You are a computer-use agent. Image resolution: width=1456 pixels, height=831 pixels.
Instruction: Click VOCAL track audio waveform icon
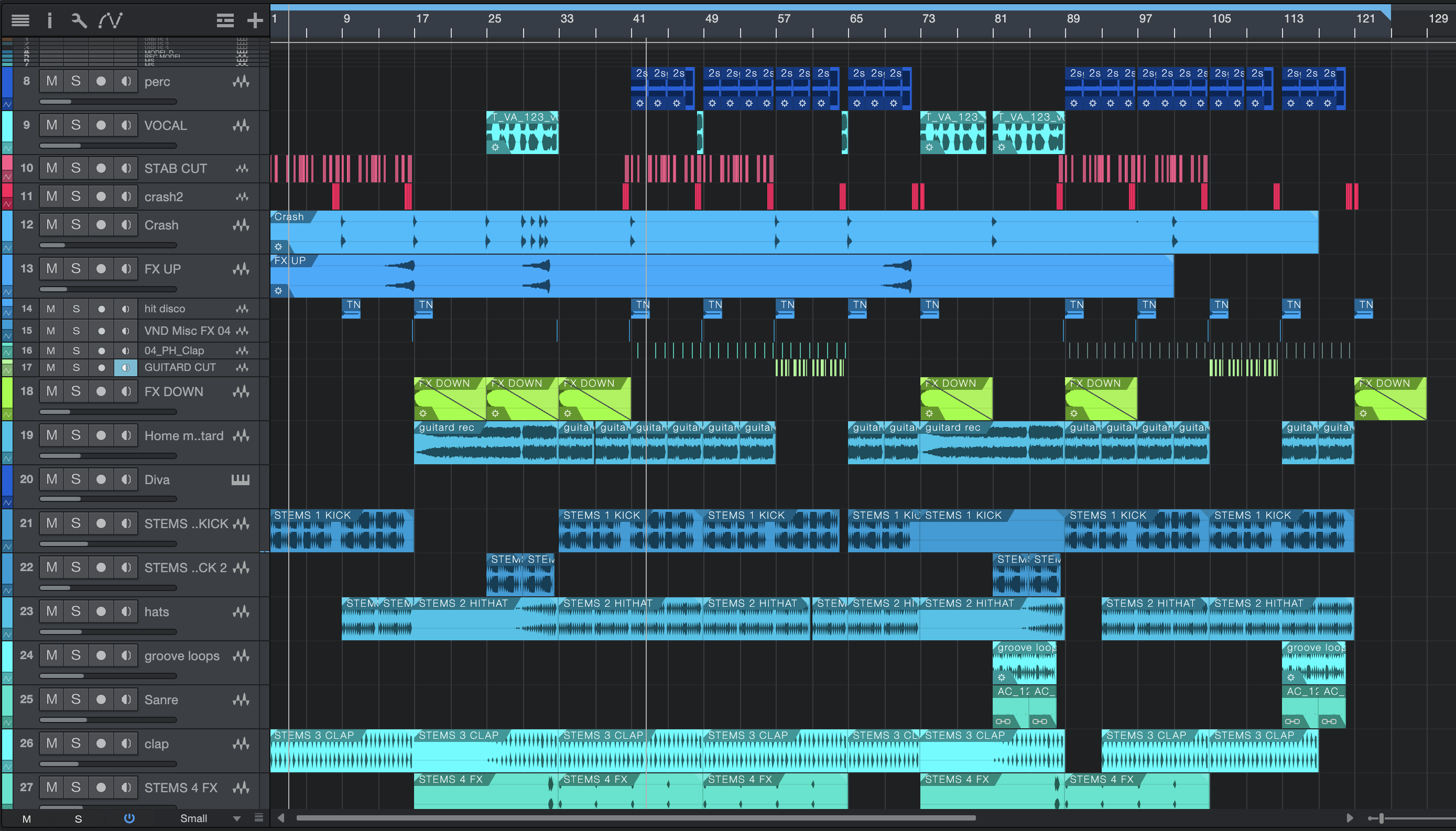pyautogui.click(x=242, y=125)
